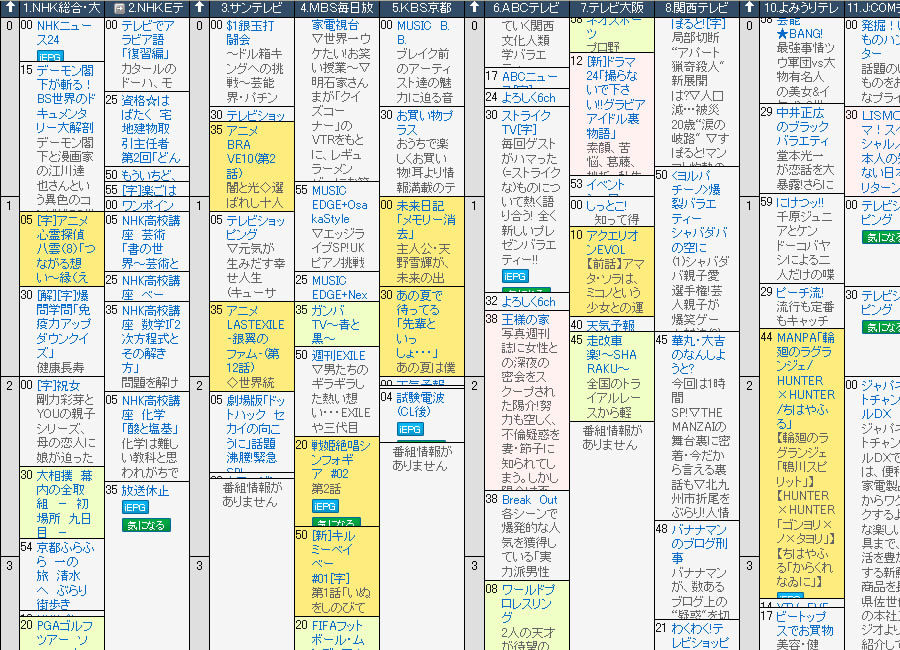Screen dimensions: 900x650
Task: Open Break Out program link
Action: point(530,500)
